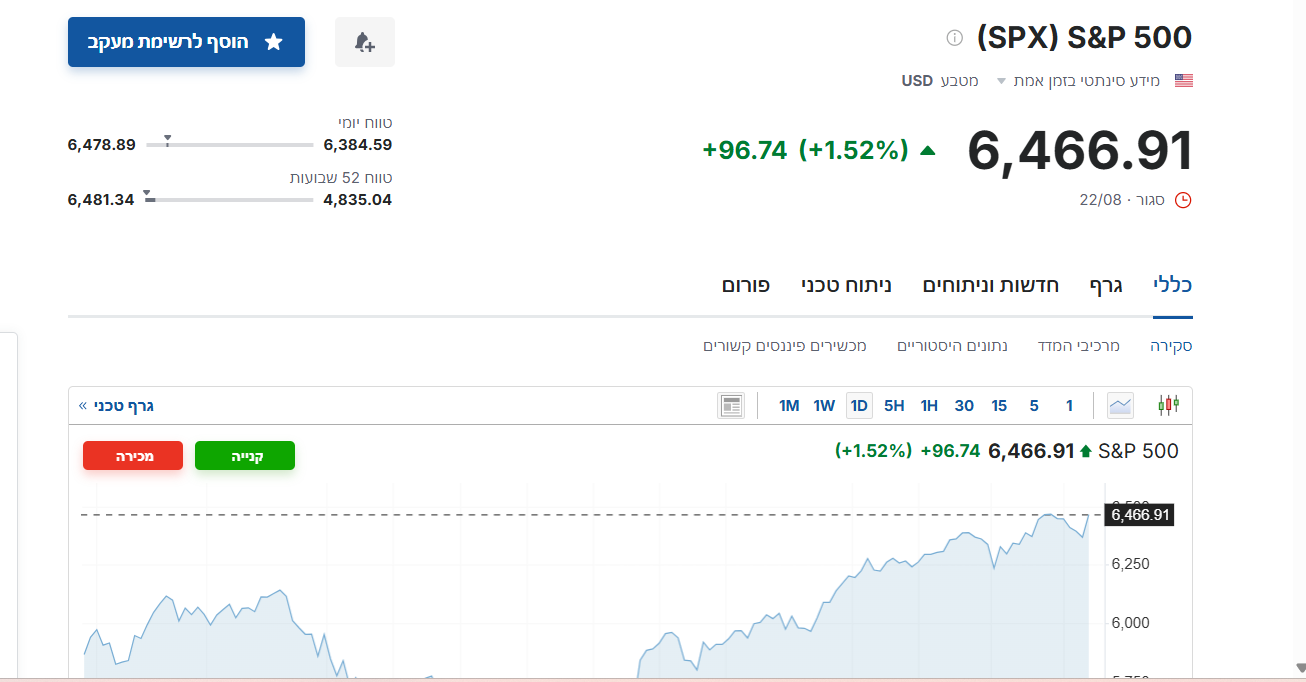The height and width of the screenshot is (682, 1306).
Task: Toggle the chart news overlay icon
Action: coord(731,405)
